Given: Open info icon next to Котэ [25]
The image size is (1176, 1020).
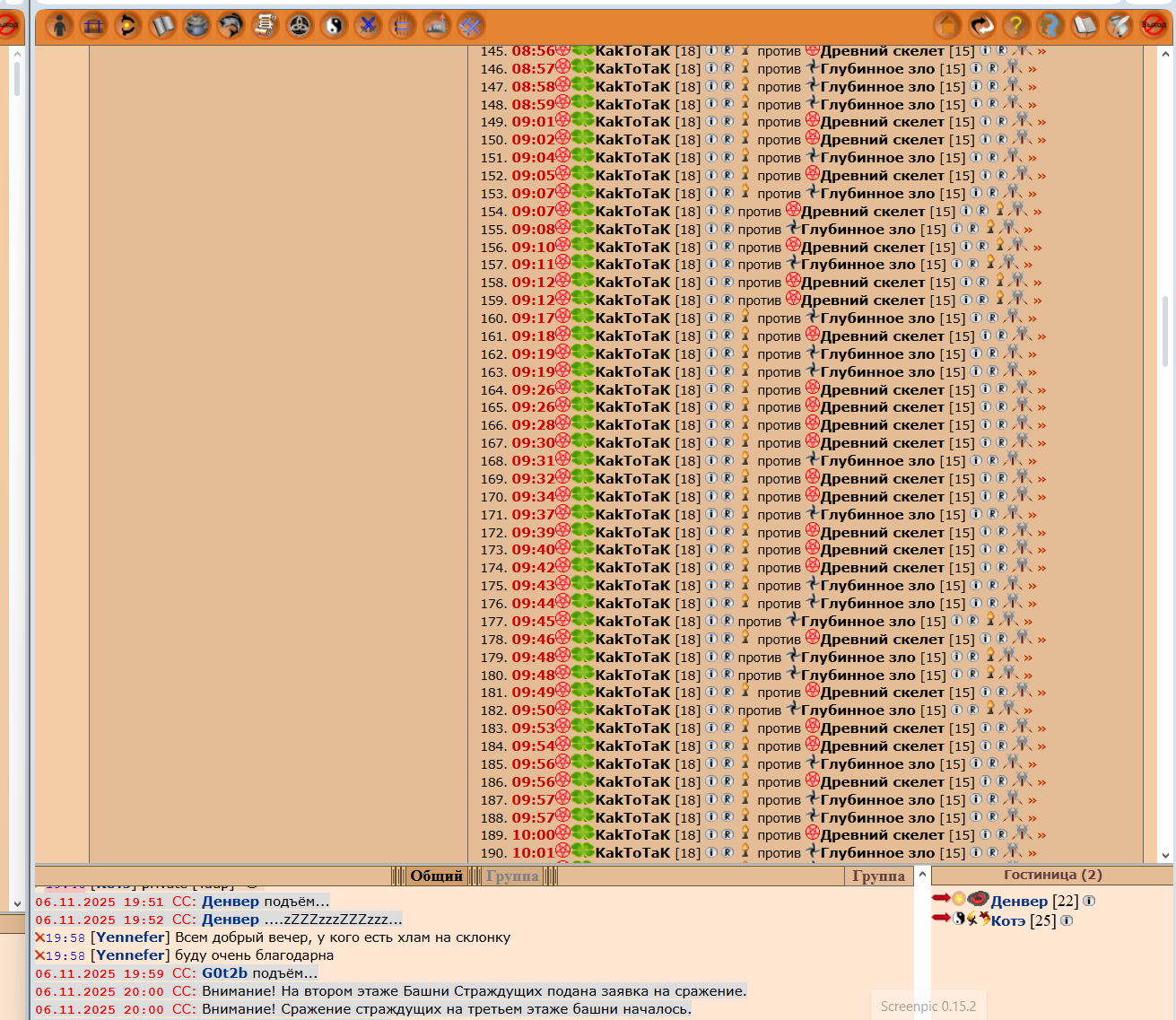Looking at the screenshot, I should click(x=1067, y=920).
